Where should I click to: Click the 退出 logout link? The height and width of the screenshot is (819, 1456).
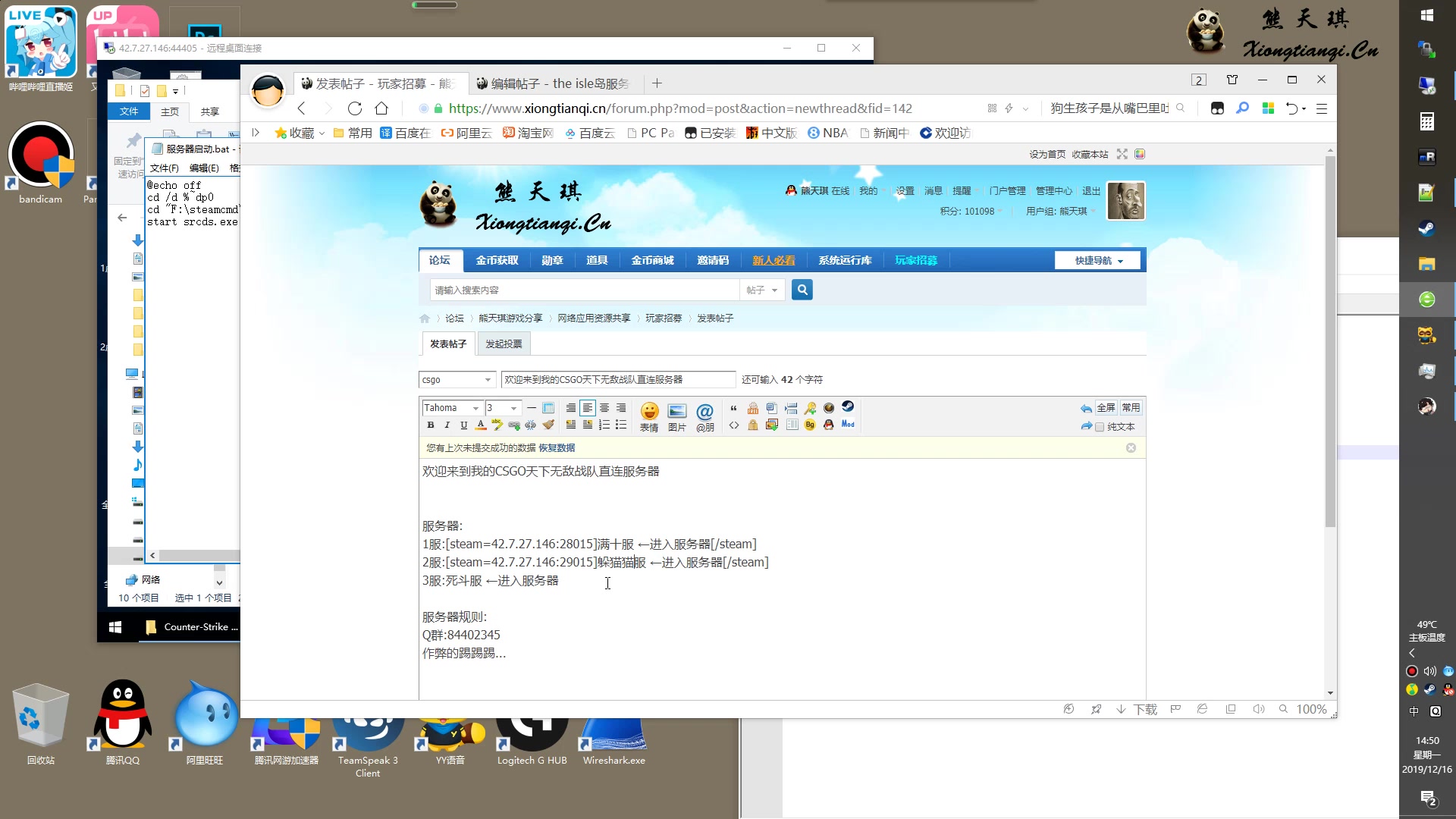click(x=1091, y=191)
